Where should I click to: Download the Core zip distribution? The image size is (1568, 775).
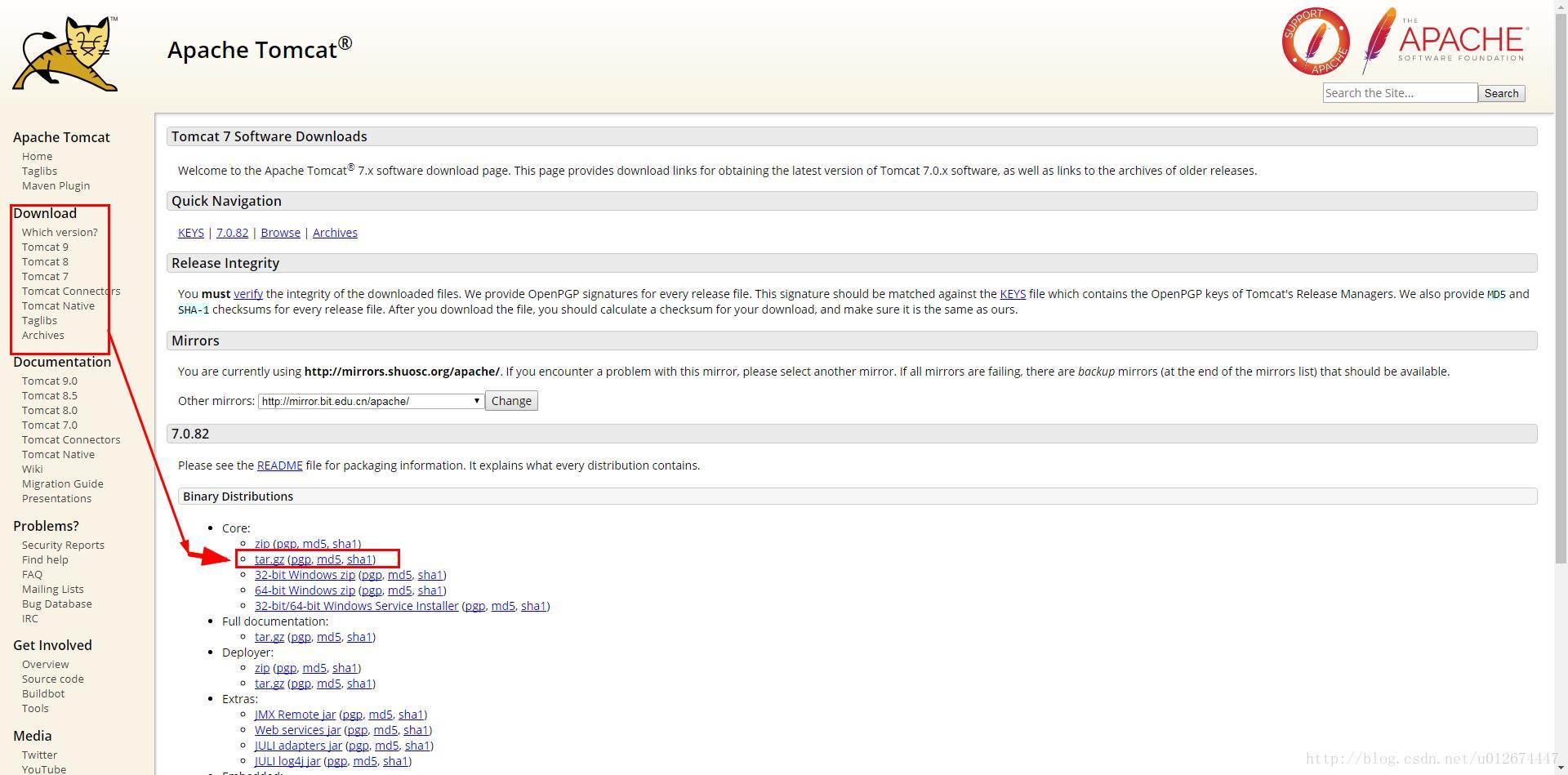pyautogui.click(x=262, y=544)
